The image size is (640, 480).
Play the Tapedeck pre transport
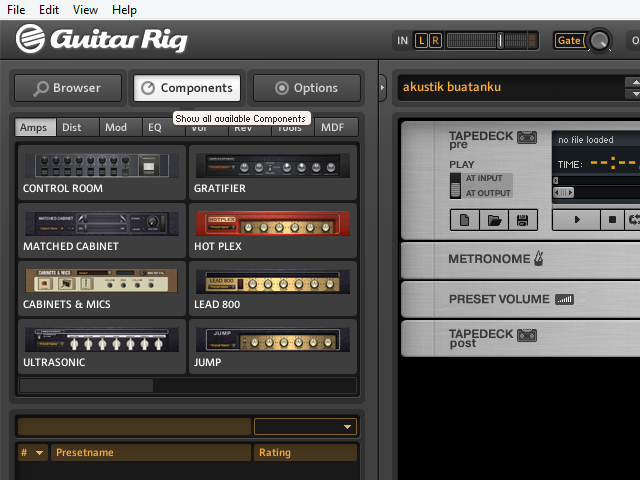coord(576,220)
